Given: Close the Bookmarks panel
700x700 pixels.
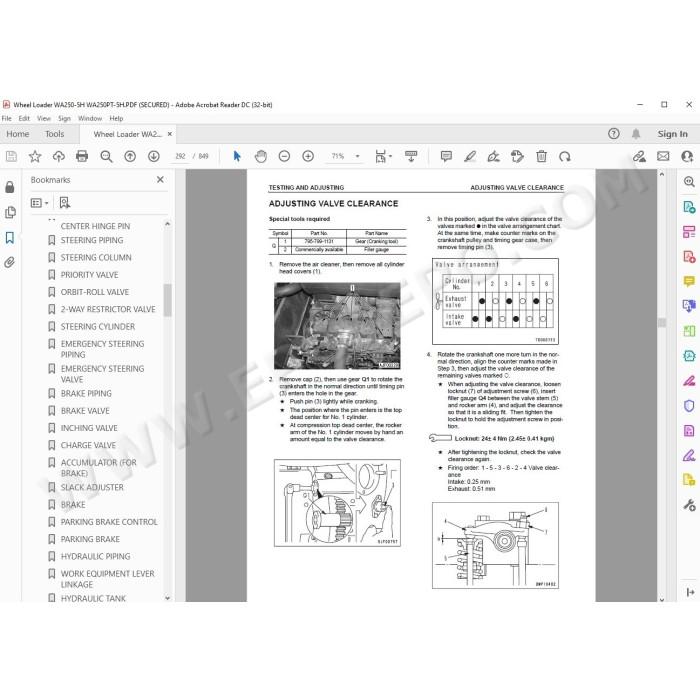Looking at the screenshot, I should [160, 179].
